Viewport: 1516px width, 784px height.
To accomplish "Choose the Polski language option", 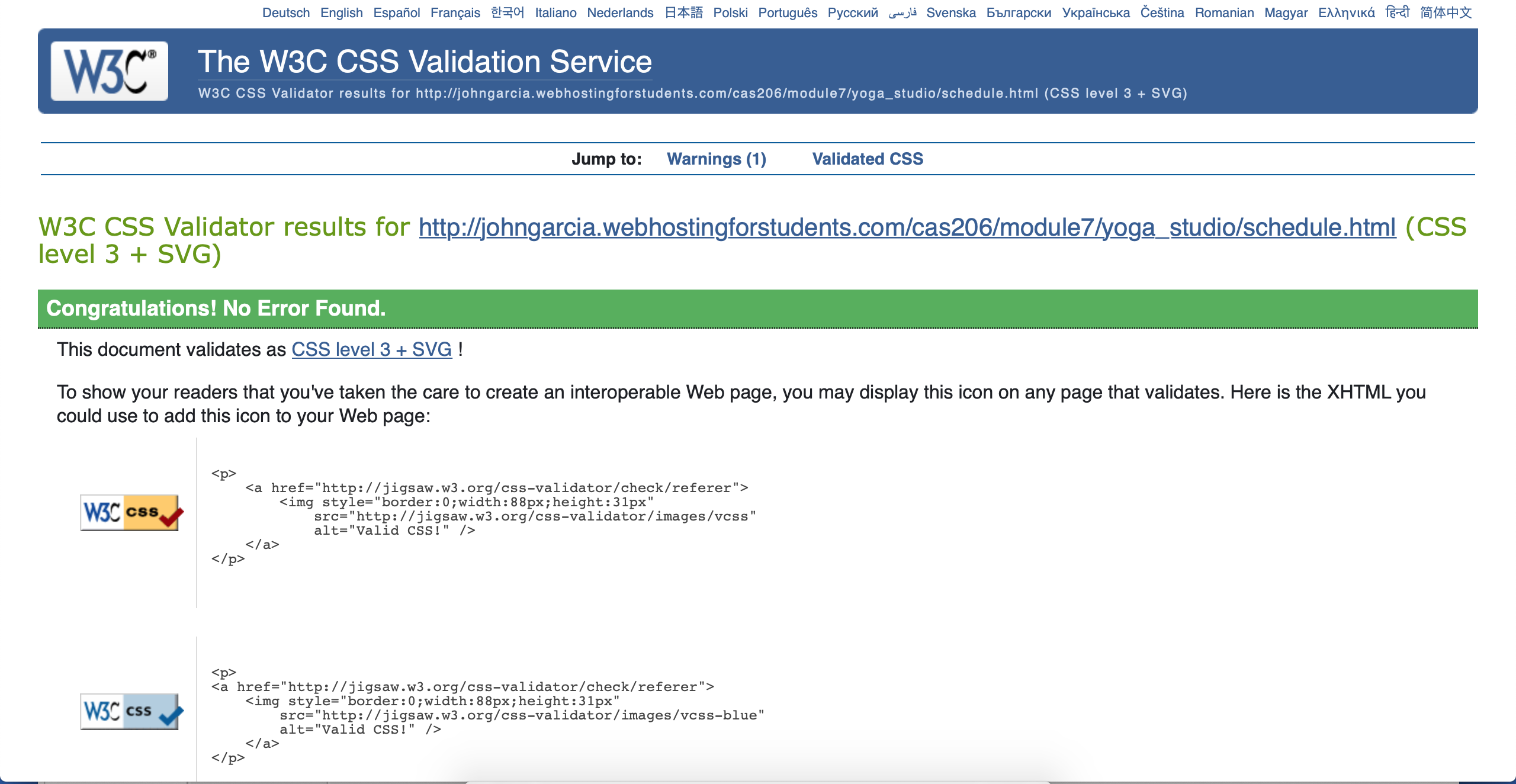I will (x=730, y=12).
